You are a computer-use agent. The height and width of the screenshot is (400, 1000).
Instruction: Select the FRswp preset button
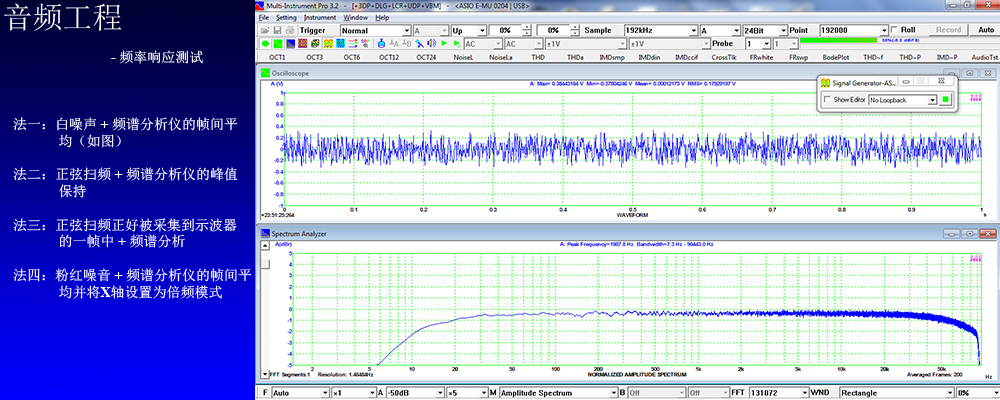pos(798,57)
